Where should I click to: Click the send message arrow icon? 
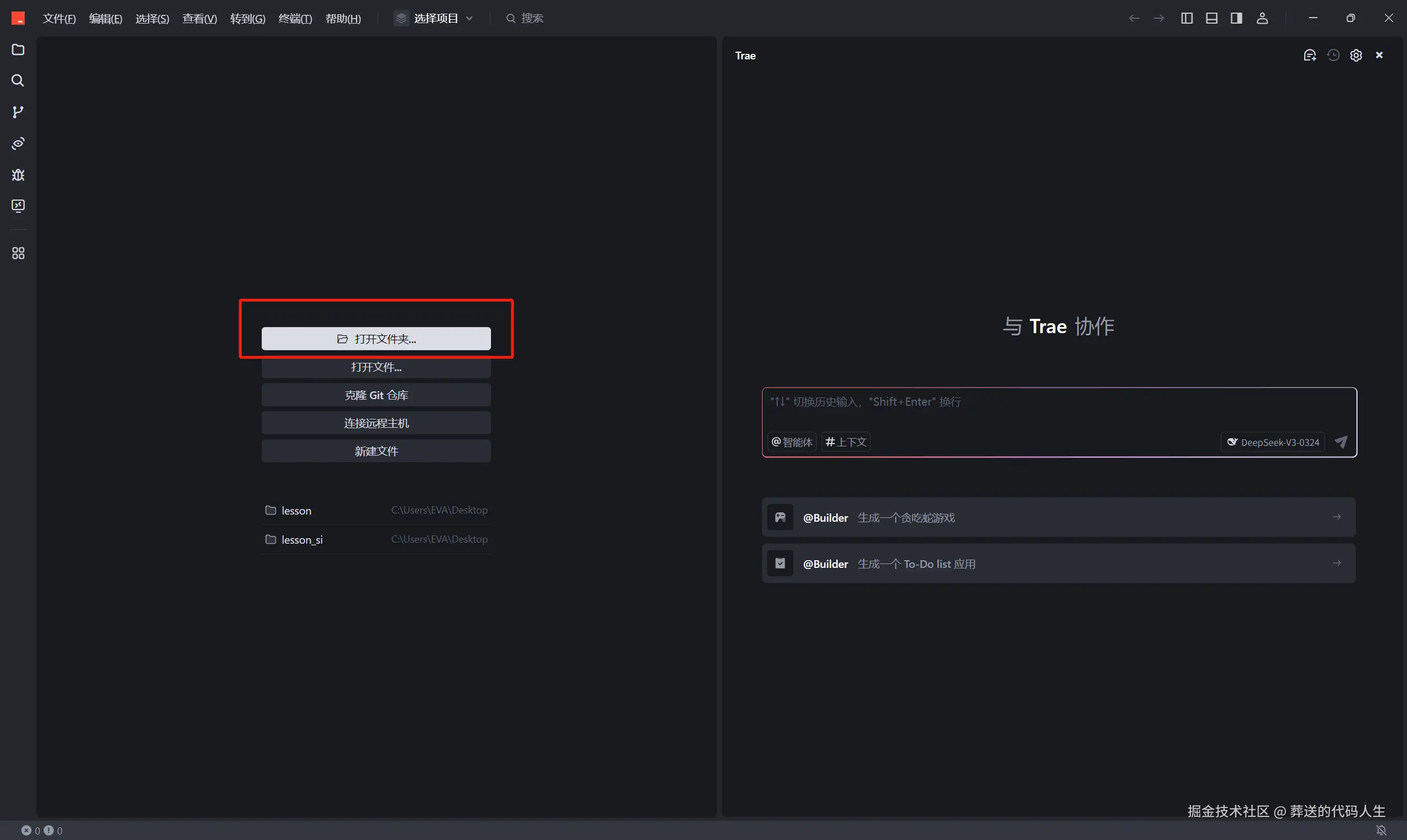(1341, 442)
